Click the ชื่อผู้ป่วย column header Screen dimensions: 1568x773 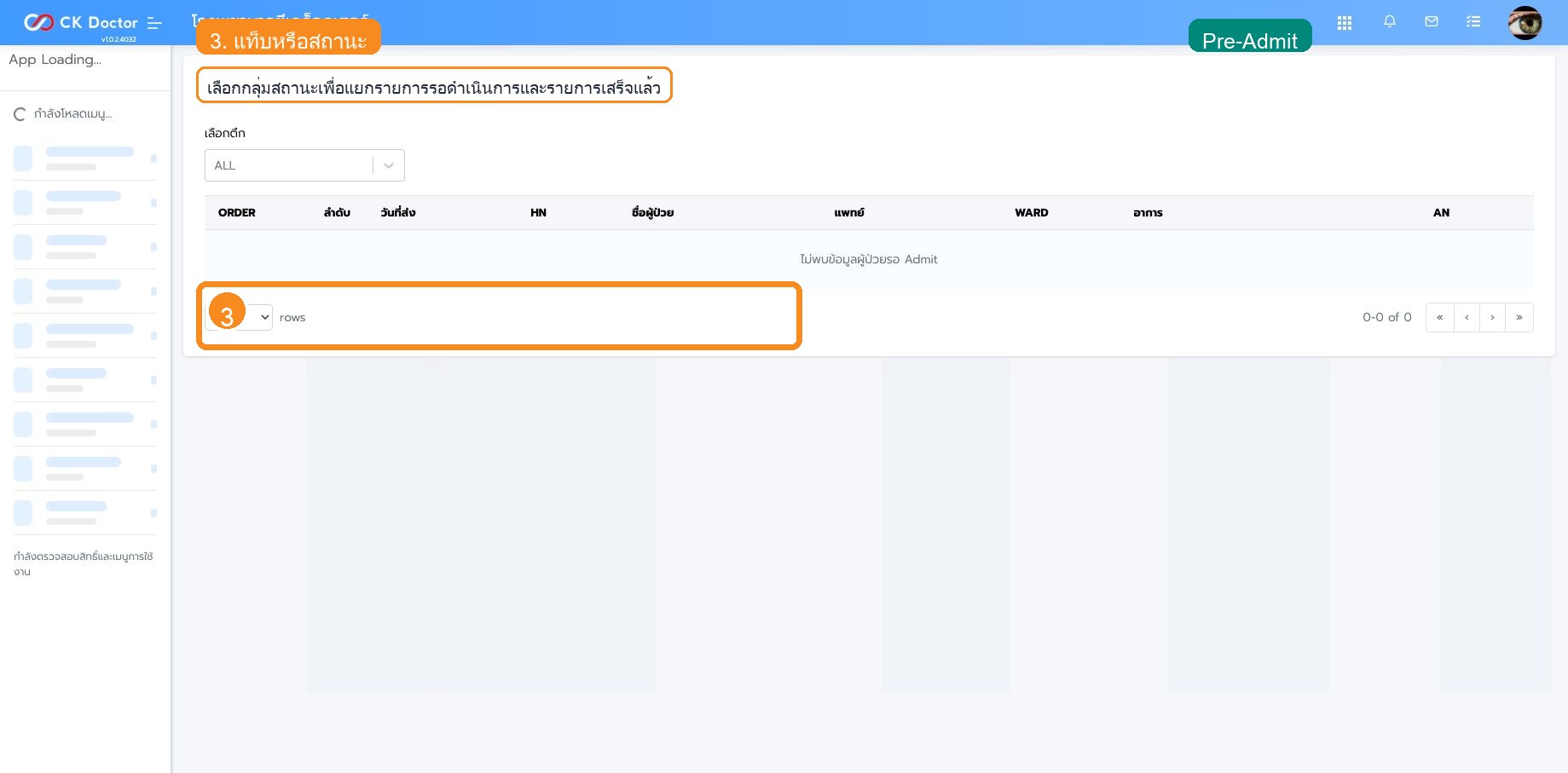click(652, 212)
